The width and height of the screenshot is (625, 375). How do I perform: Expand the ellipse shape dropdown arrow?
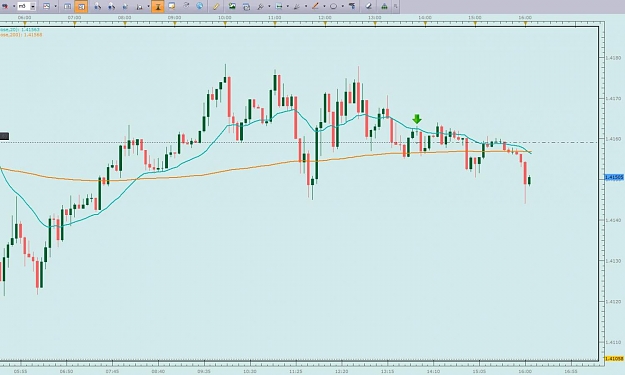tap(342, 6)
